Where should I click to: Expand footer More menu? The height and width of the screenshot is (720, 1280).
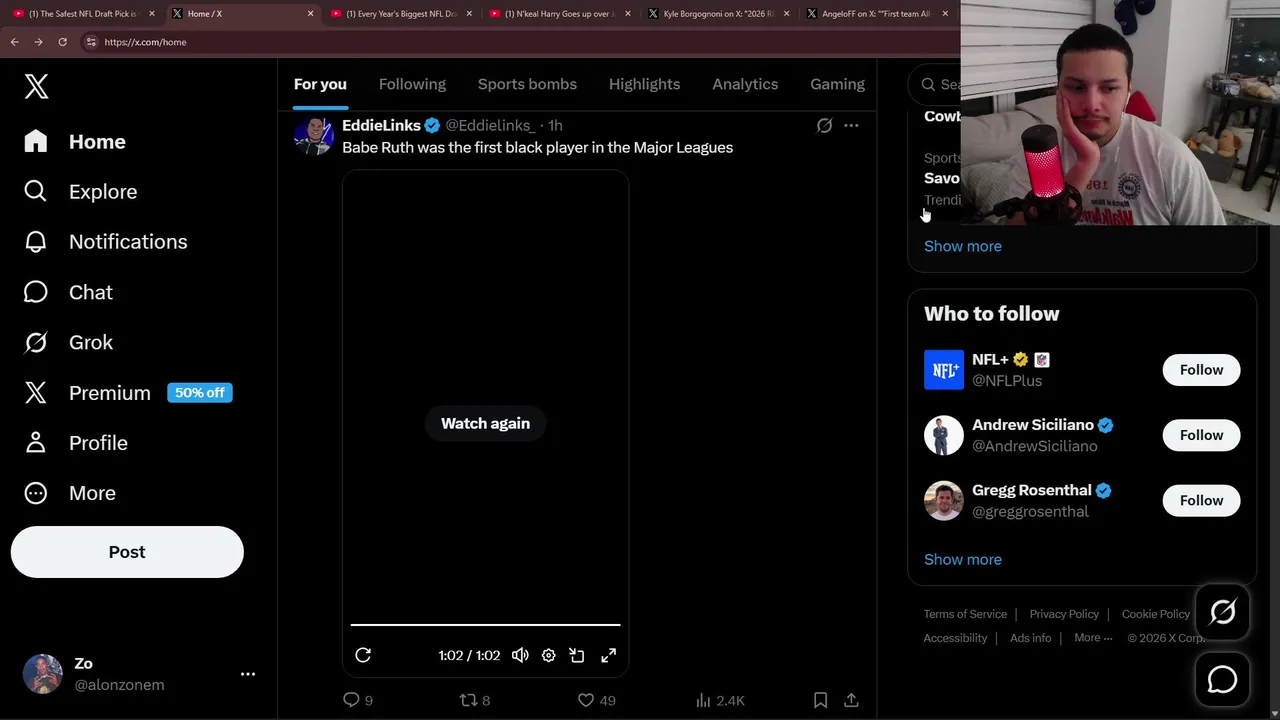(1093, 638)
